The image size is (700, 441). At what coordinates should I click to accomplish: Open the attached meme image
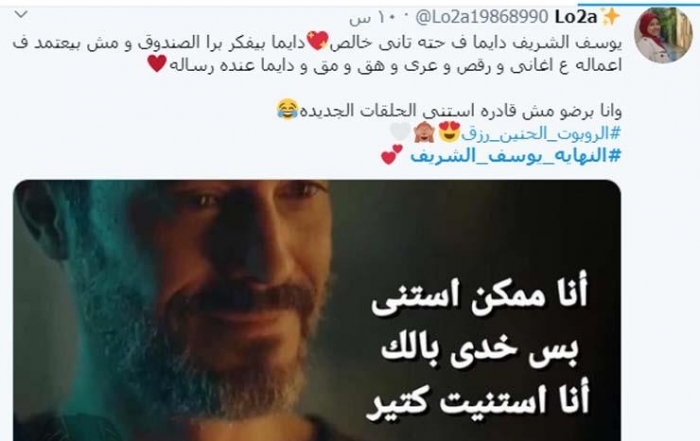coord(317,310)
